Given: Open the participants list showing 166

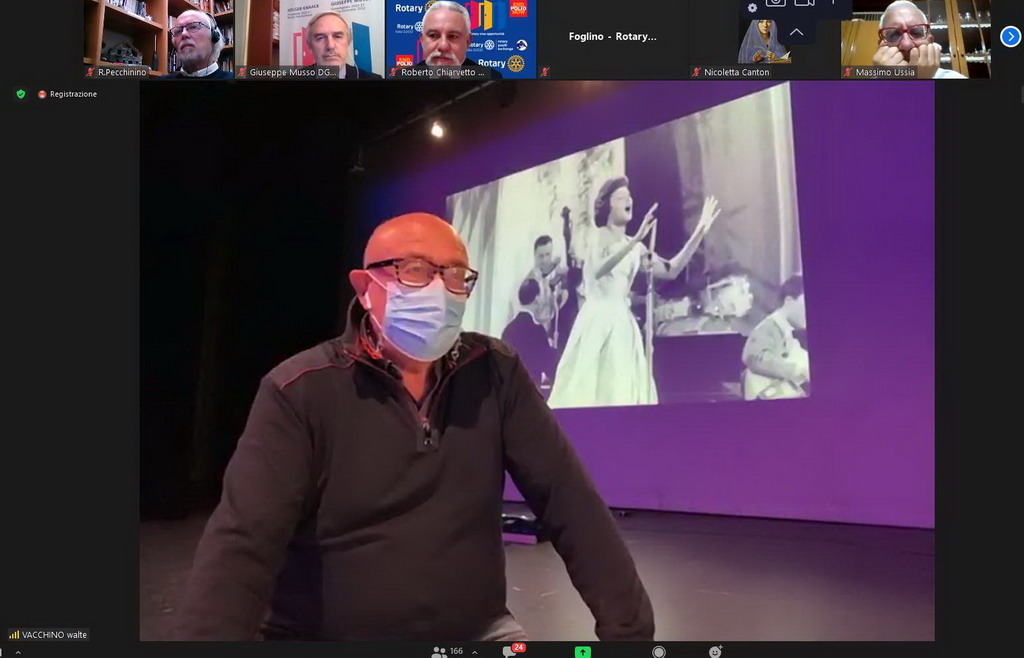Looking at the screenshot, I should [x=446, y=651].
